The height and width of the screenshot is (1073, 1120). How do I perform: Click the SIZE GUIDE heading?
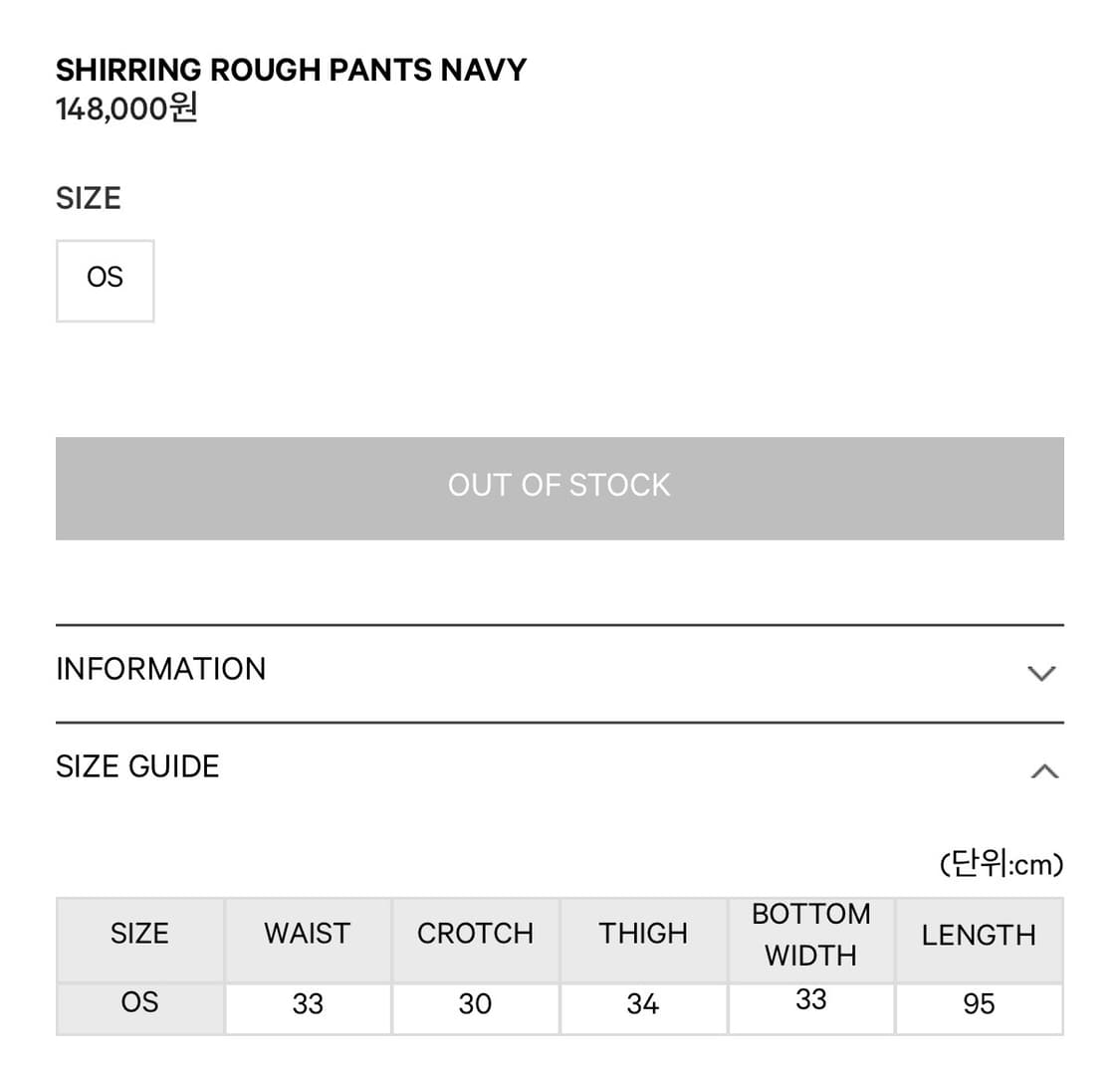pos(137,766)
